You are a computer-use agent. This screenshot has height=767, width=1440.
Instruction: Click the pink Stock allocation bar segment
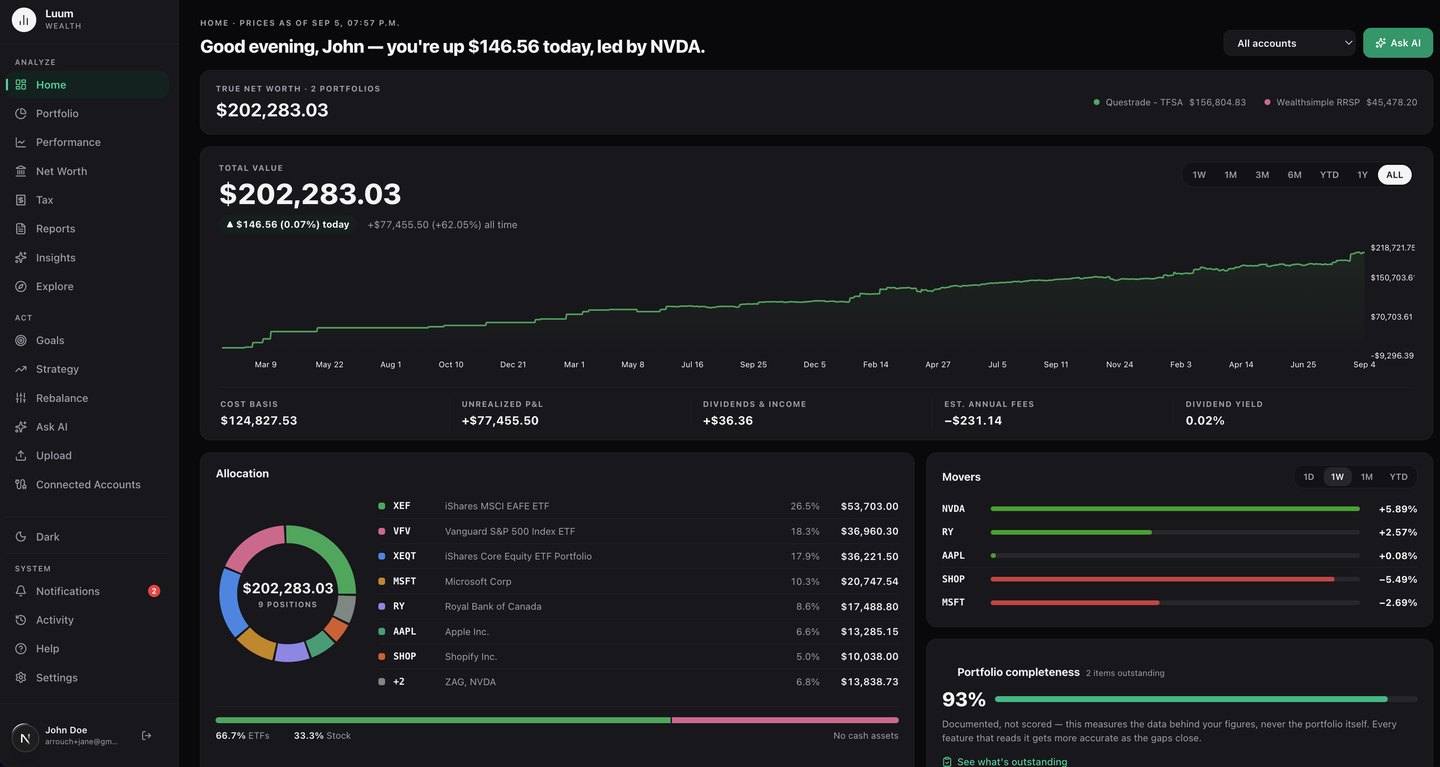pyautogui.click(x=785, y=720)
